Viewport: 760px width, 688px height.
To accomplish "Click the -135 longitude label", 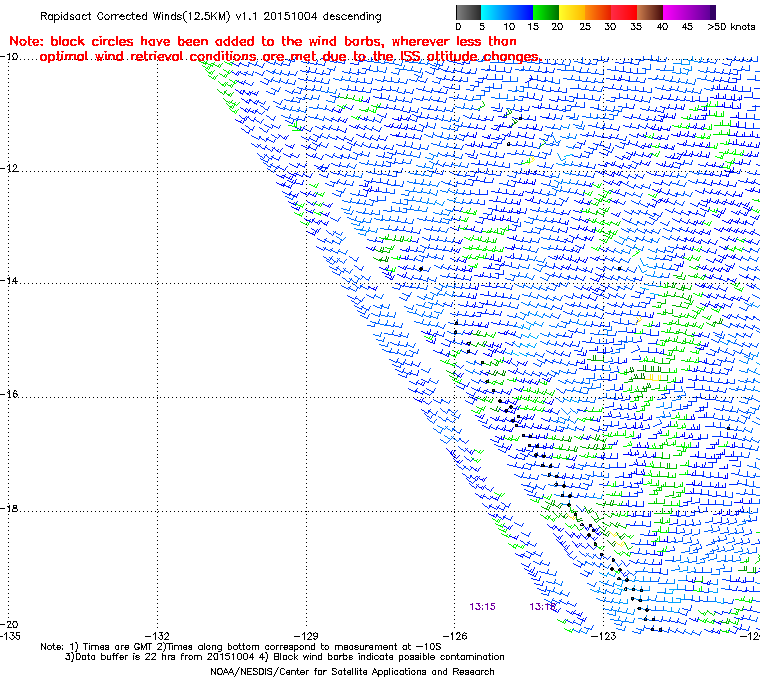I will point(10,636).
